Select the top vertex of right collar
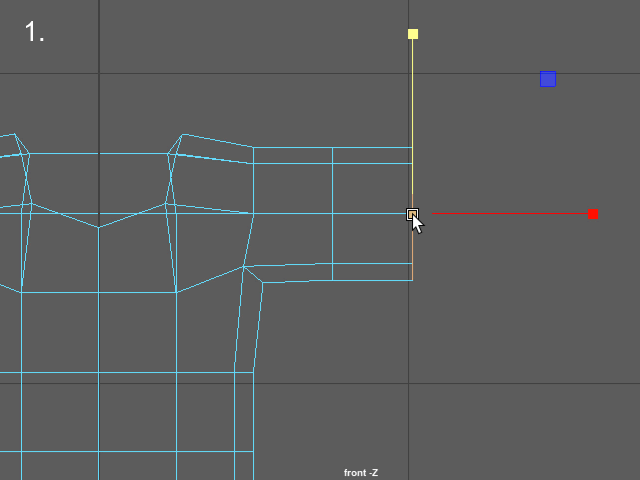The width and height of the screenshot is (640, 480). point(185,133)
